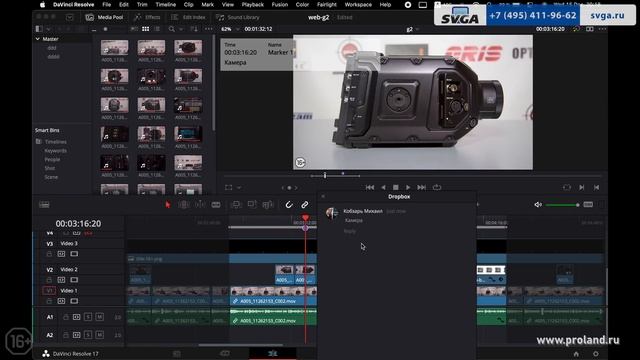This screenshot has height=360, width=640.
Task: Select the red arrow Selection Mode tool
Action: pyautogui.click(x=168, y=204)
